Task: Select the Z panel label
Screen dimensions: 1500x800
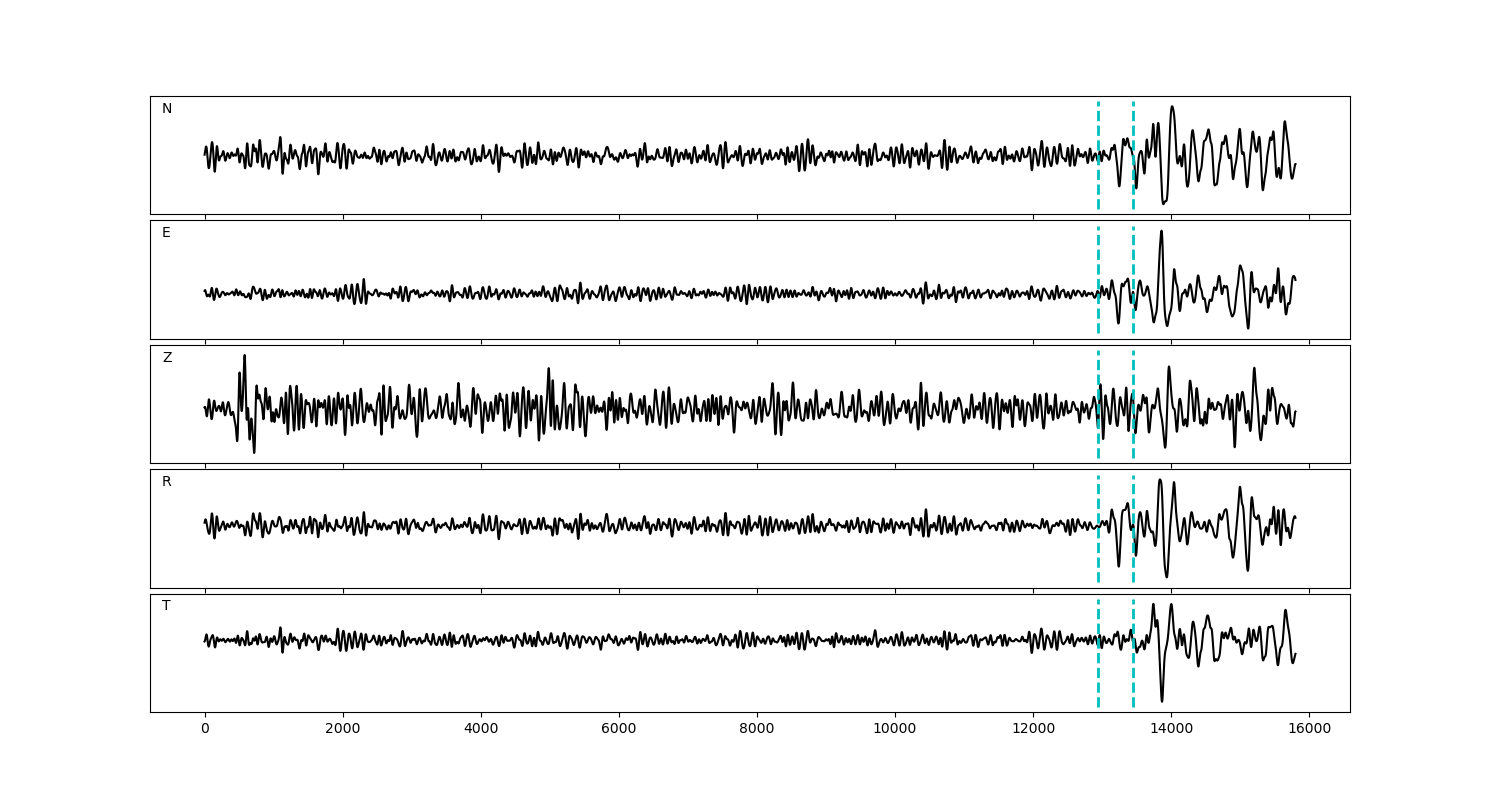Action: [x=167, y=358]
